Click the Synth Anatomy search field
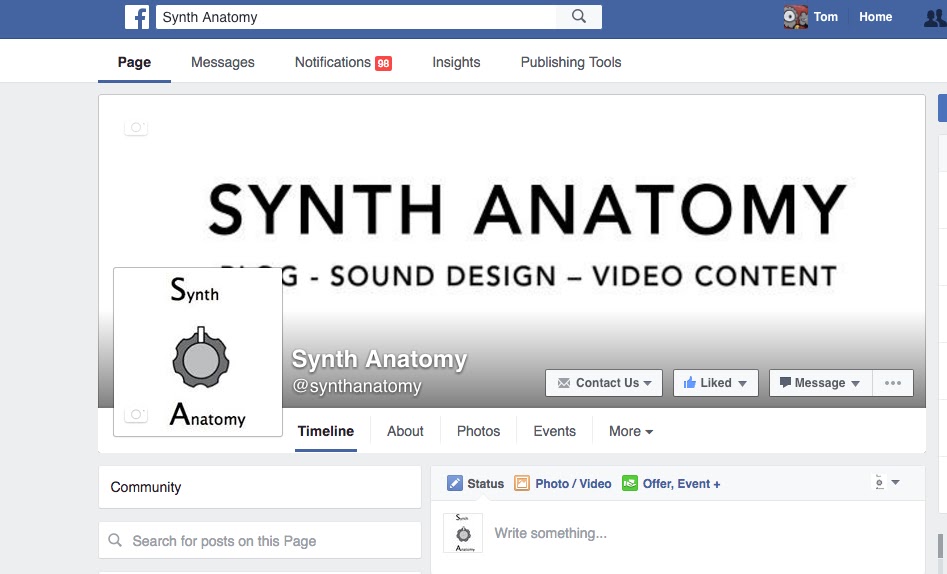Viewport: 947px width, 574px height. tap(356, 17)
